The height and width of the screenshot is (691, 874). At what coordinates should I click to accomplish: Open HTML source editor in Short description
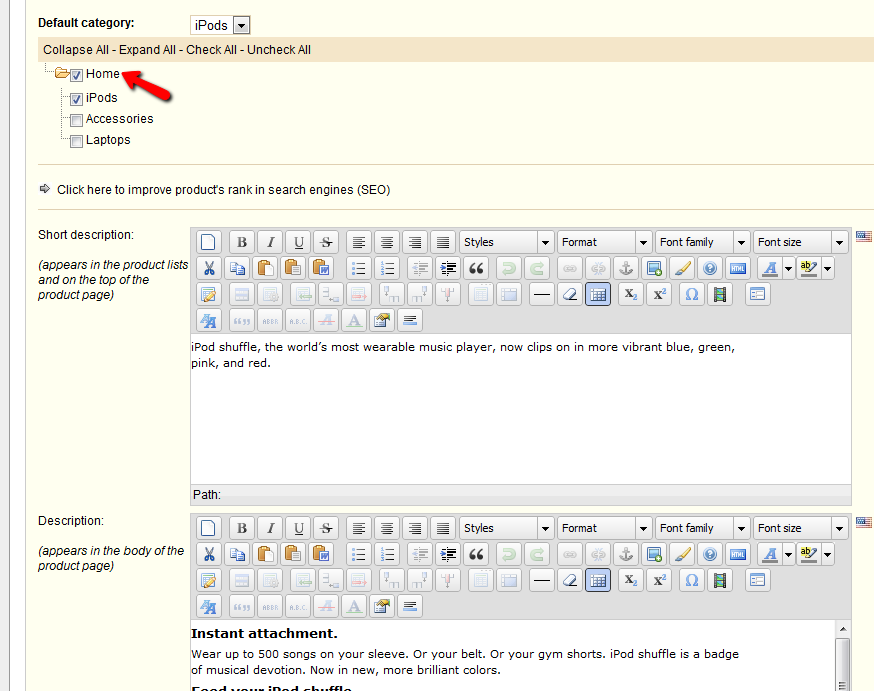(x=738, y=269)
